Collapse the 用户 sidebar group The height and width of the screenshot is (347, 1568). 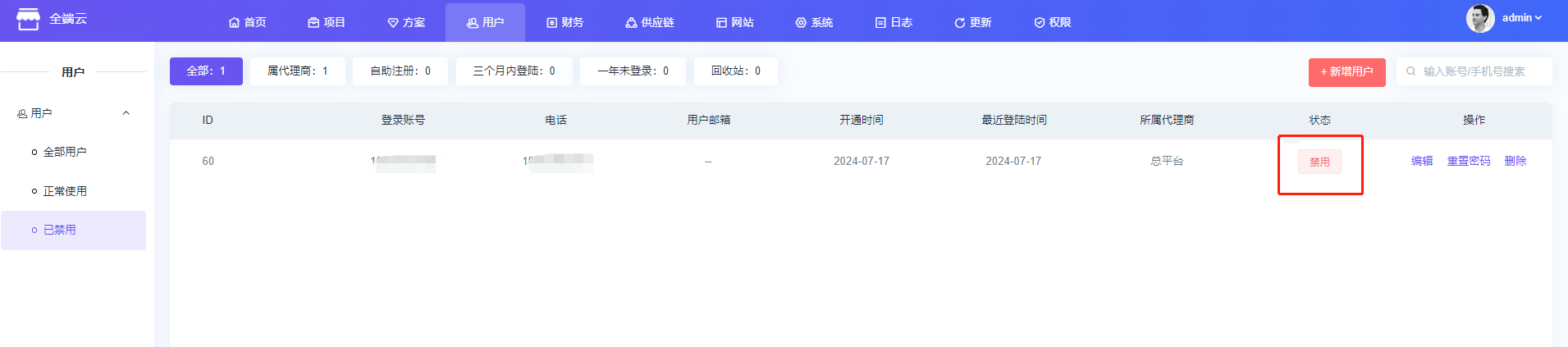pos(126,113)
